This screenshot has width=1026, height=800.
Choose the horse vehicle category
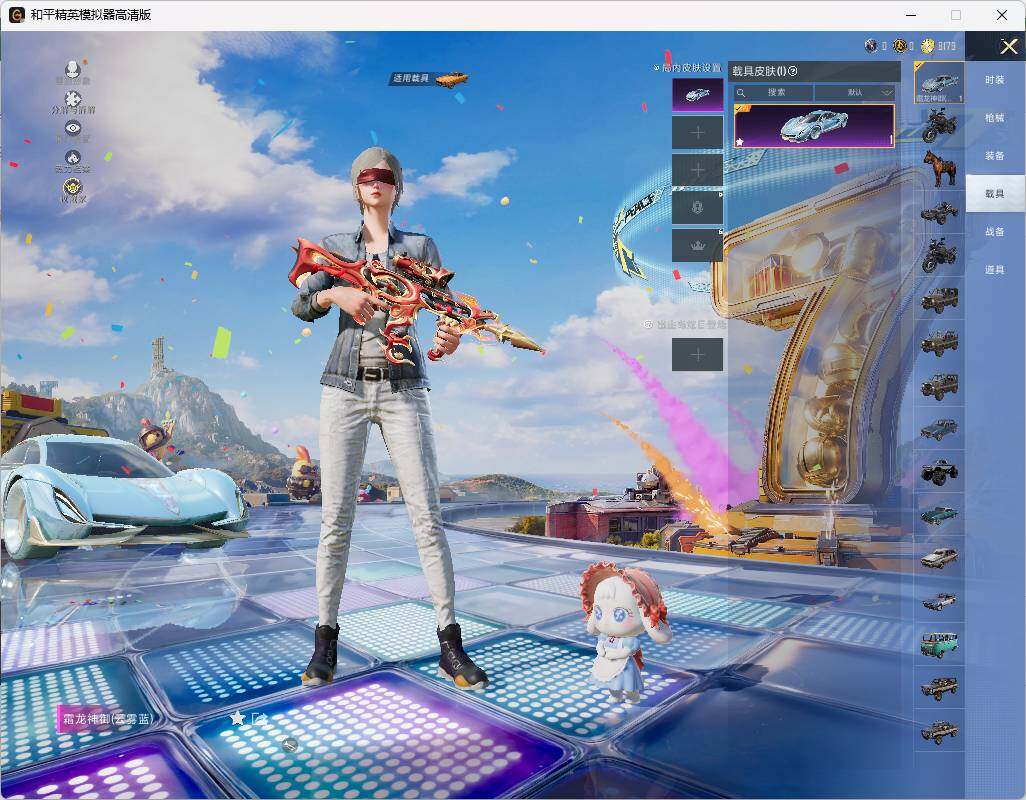[x=939, y=168]
